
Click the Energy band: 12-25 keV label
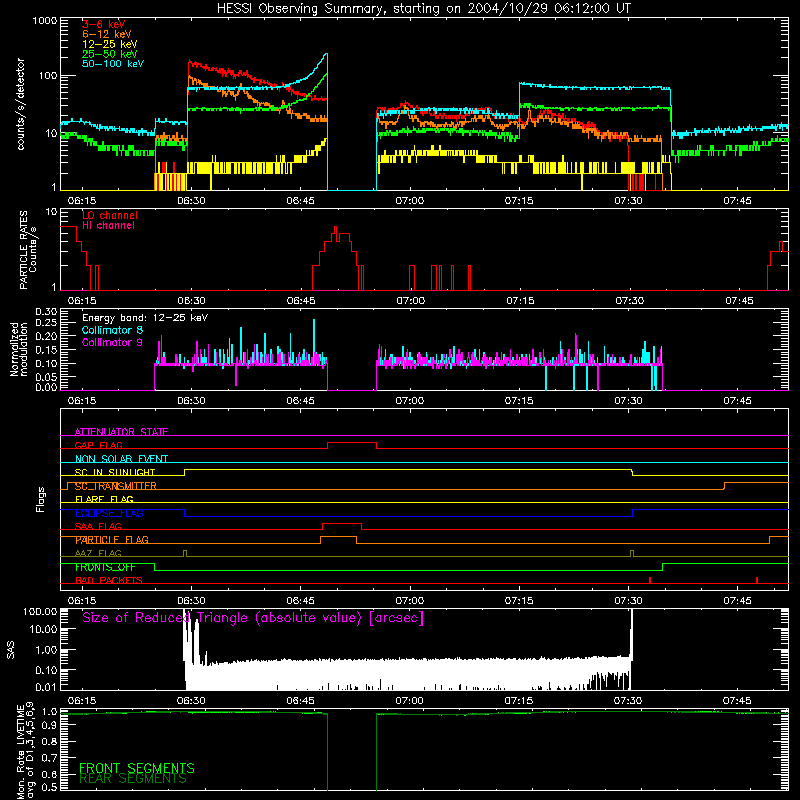coord(145,318)
